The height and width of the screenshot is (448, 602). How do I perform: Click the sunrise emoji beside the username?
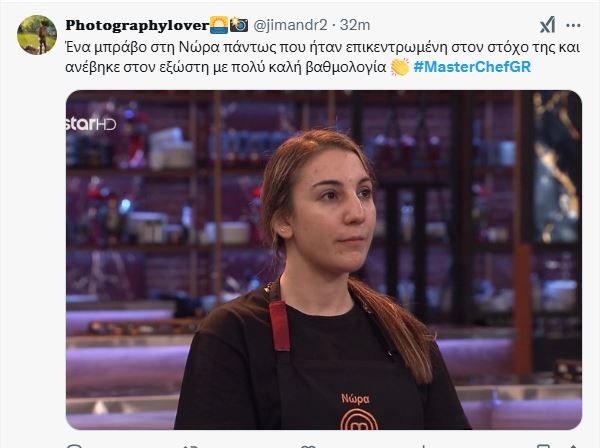click(219, 25)
